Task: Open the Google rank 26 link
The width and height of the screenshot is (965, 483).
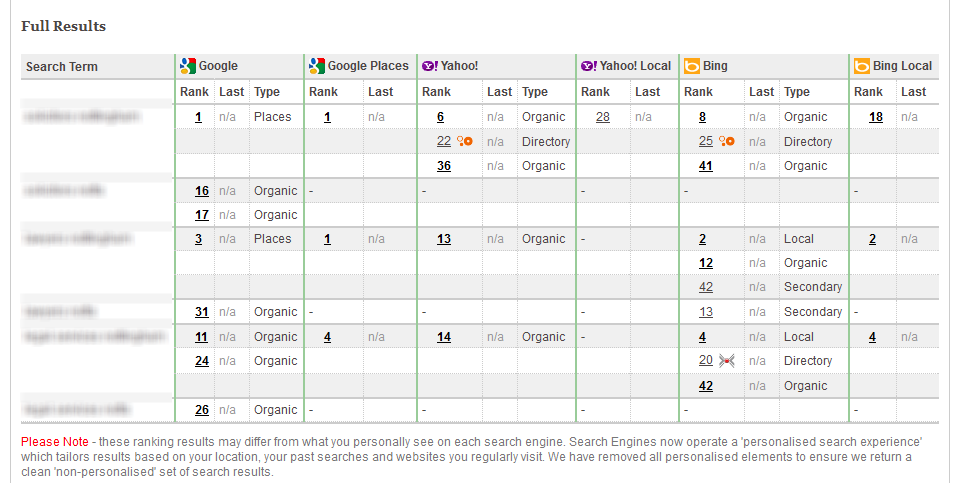Action: click(x=202, y=410)
